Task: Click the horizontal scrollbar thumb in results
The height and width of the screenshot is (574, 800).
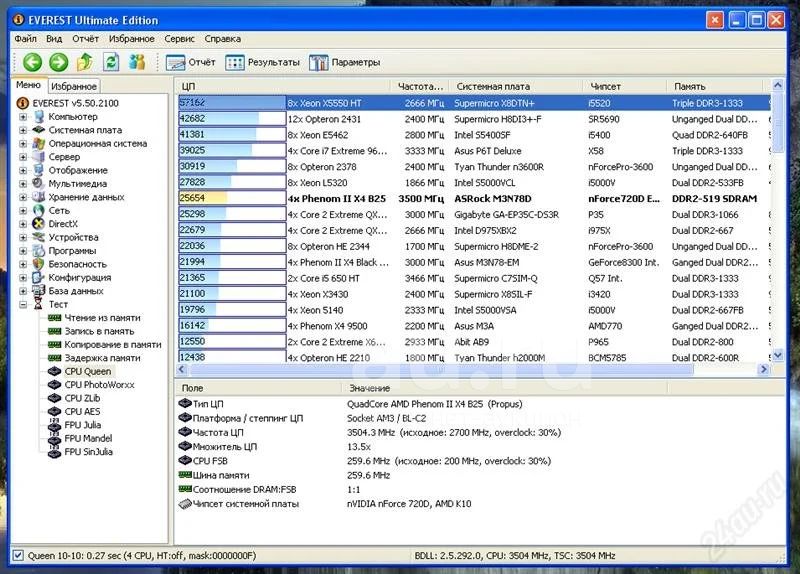Action: coord(441,369)
